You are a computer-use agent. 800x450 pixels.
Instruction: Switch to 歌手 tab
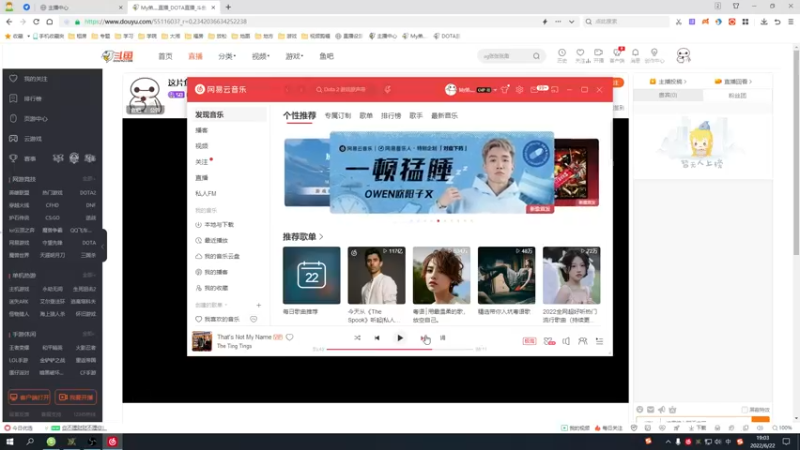pos(416,116)
